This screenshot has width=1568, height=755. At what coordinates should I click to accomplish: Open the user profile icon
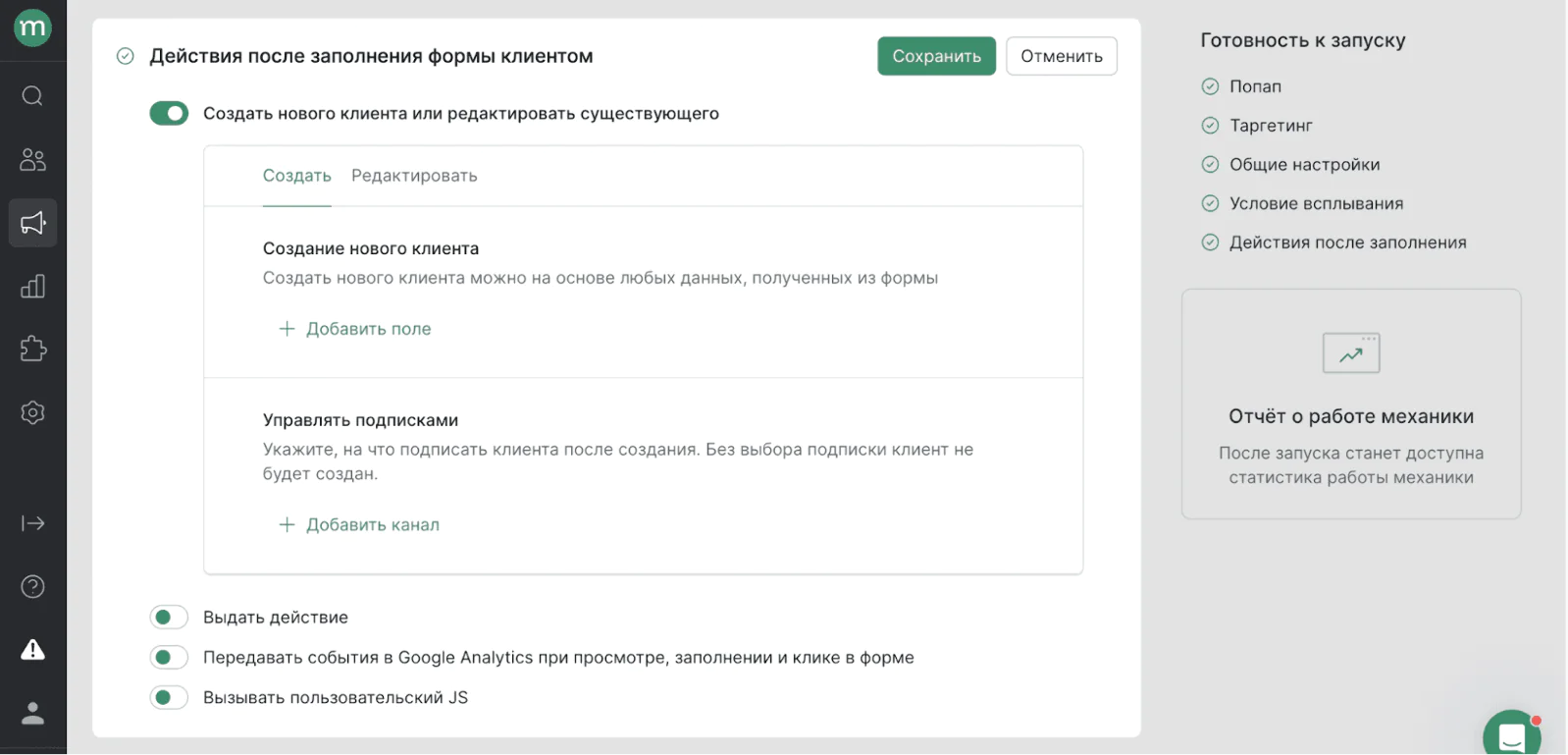[x=32, y=713]
